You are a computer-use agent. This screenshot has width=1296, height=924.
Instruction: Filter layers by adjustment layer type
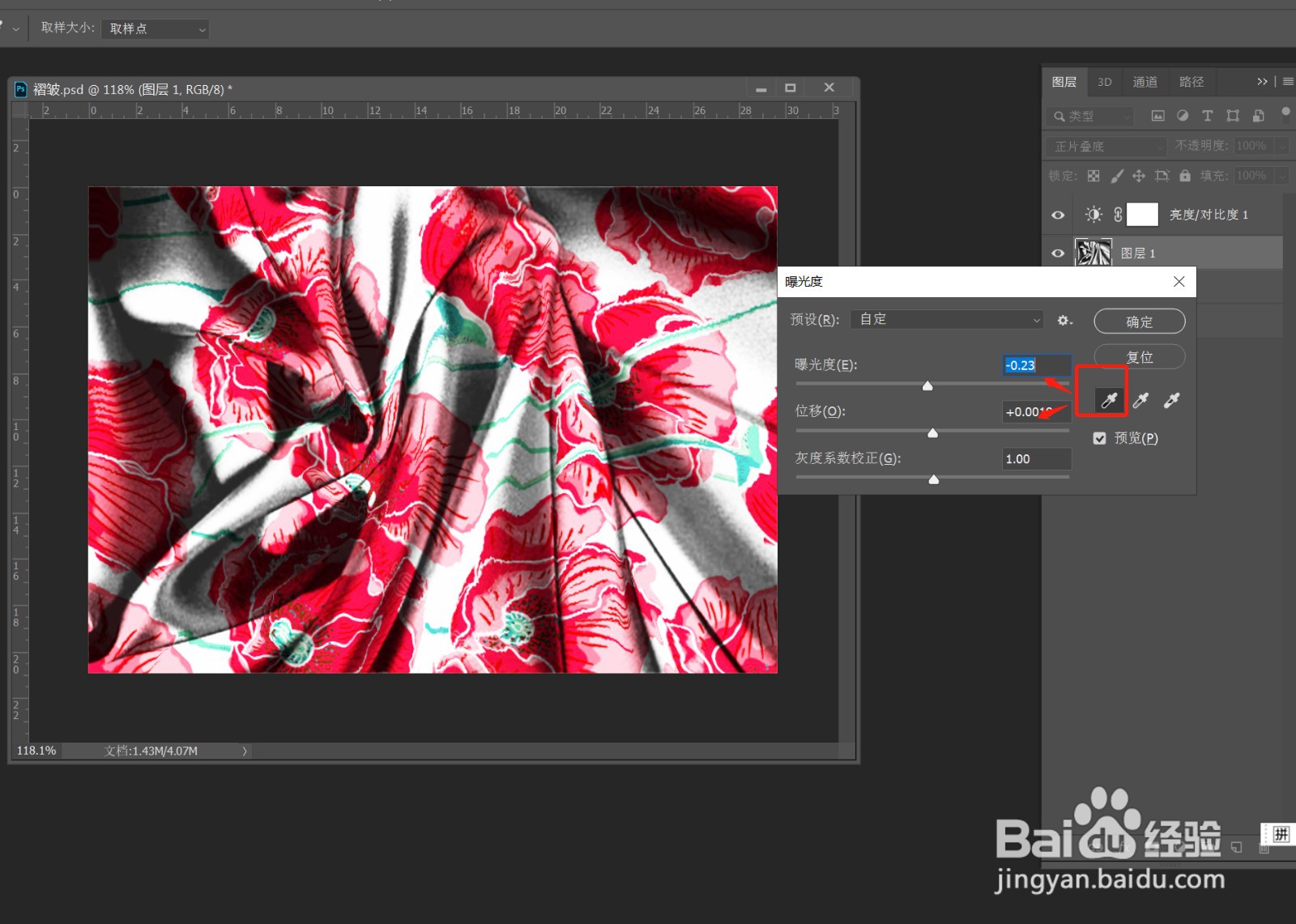[x=1183, y=116]
